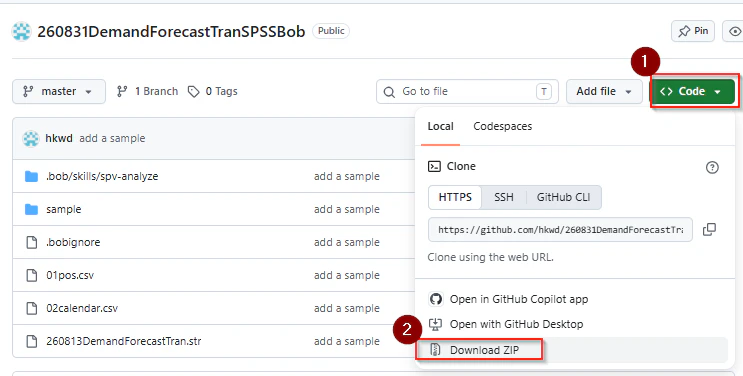The width and height of the screenshot is (743, 376).
Task: Click the file icon beside 01pos.csv
Action: [x=31, y=275]
